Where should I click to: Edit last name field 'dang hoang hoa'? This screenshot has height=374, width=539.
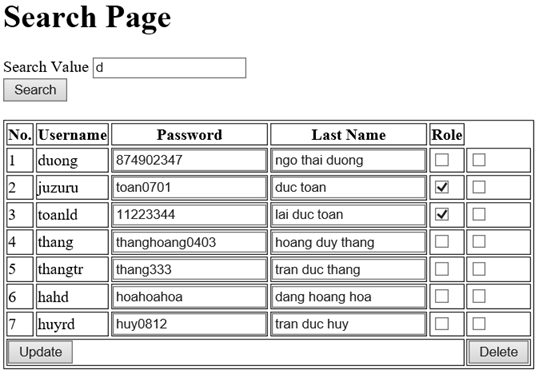pyautogui.click(x=349, y=297)
